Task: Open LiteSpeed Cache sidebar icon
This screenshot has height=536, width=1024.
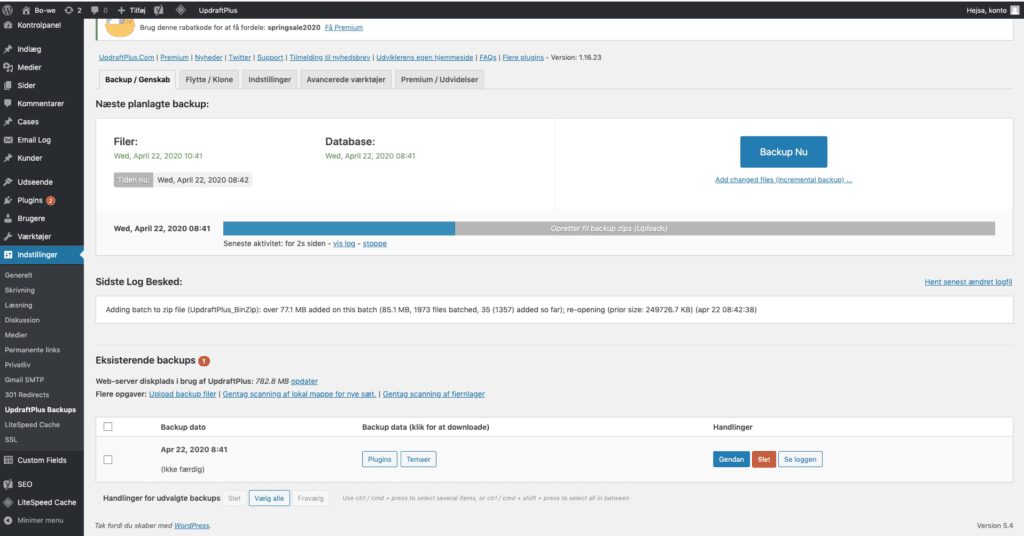Action: (8, 503)
